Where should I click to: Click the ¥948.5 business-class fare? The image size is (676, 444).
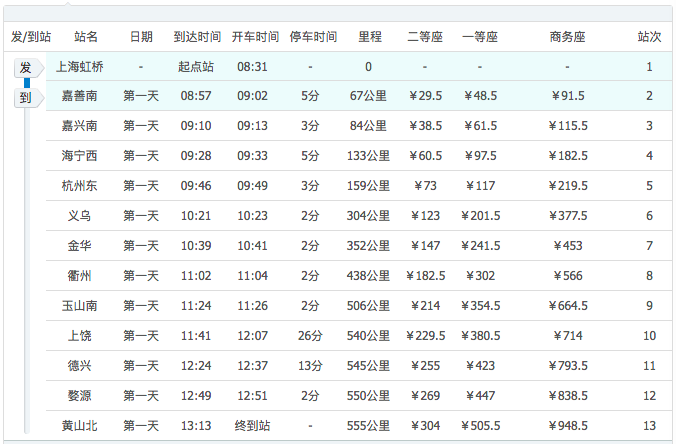[x=567, y=426]
